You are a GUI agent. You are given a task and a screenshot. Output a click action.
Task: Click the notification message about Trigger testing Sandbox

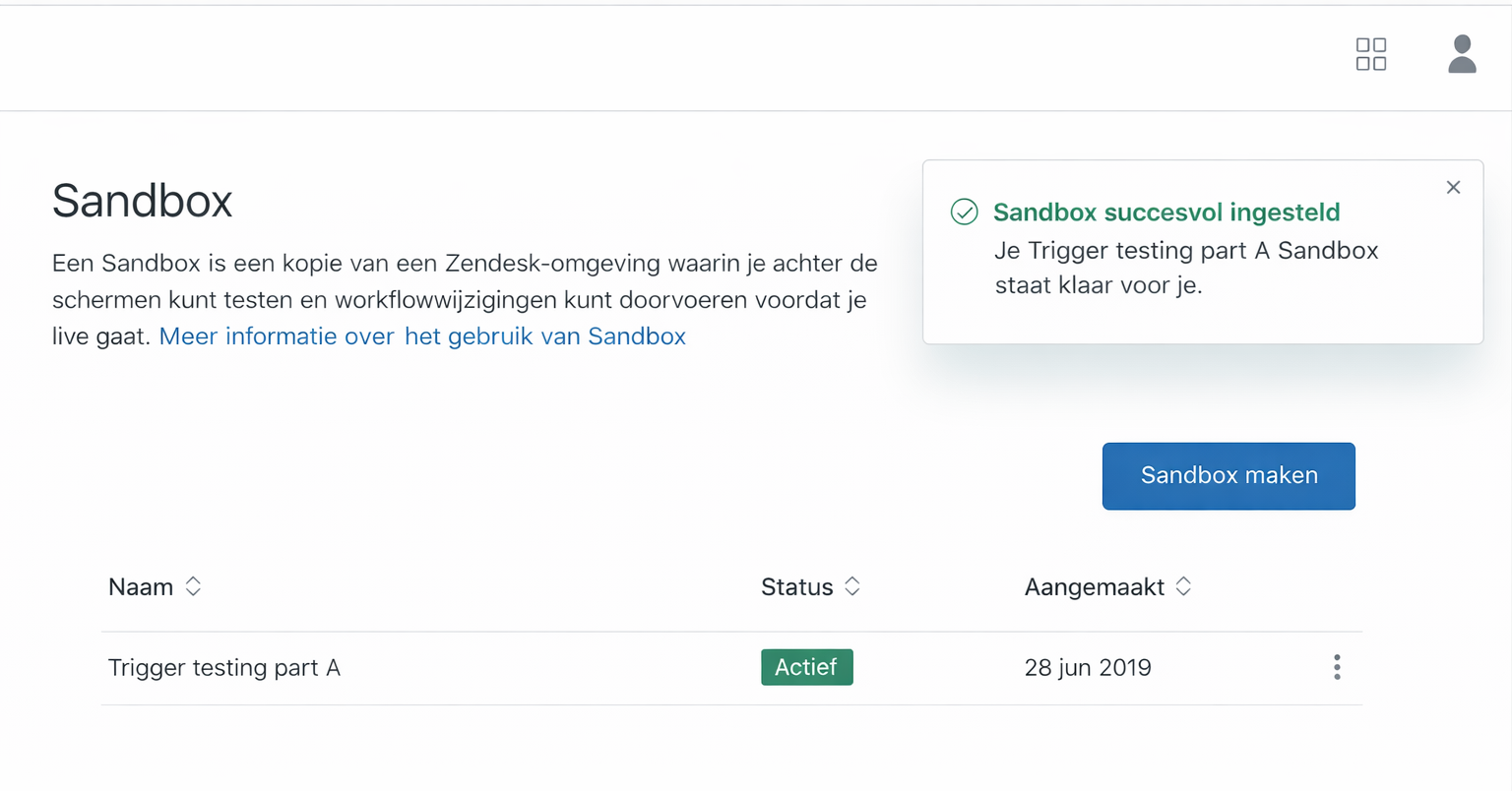click(1185, 268)
